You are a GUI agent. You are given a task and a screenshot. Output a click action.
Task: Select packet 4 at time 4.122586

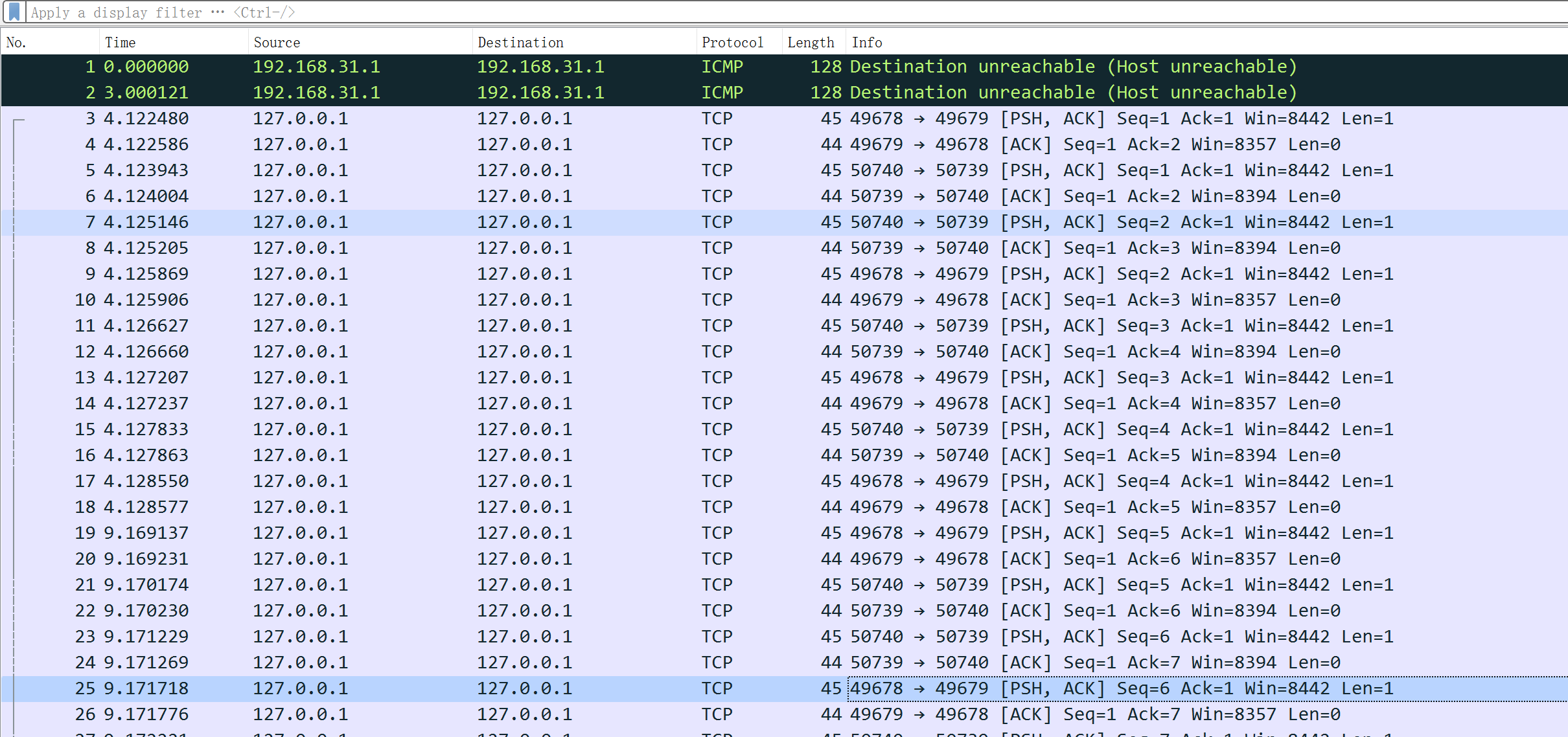click(x=784, y=144)
